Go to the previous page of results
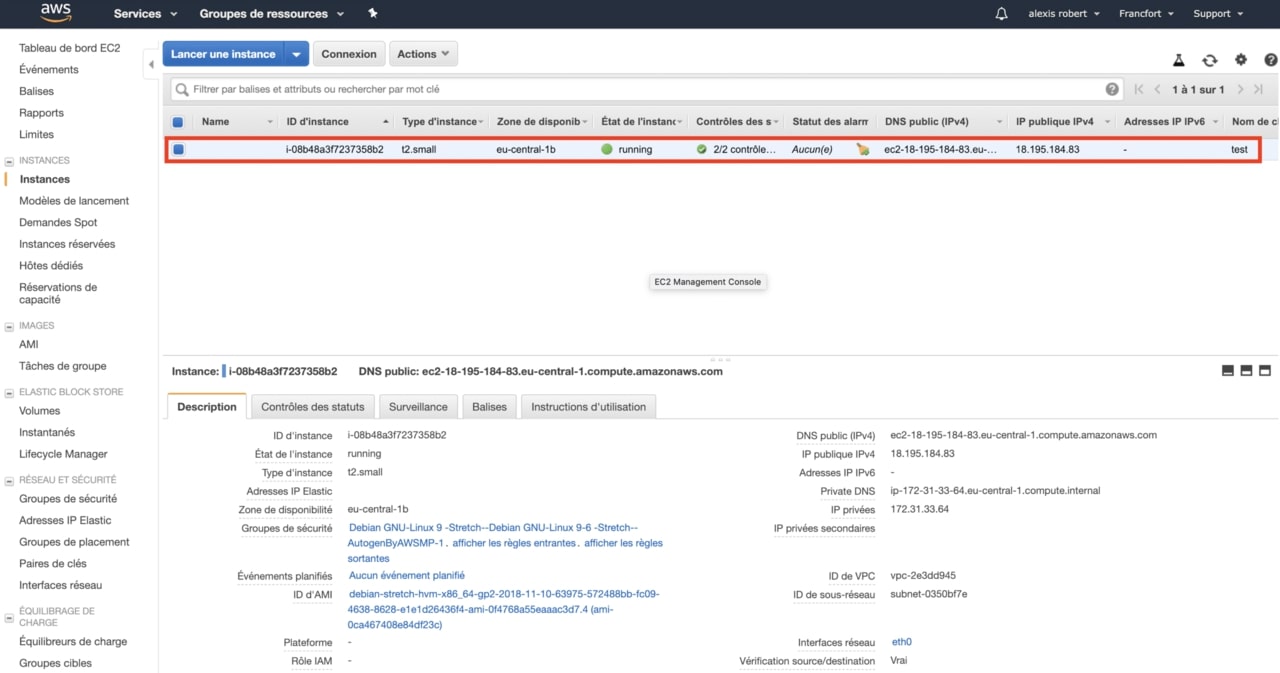1280x673 pixels. point(1158,89)
